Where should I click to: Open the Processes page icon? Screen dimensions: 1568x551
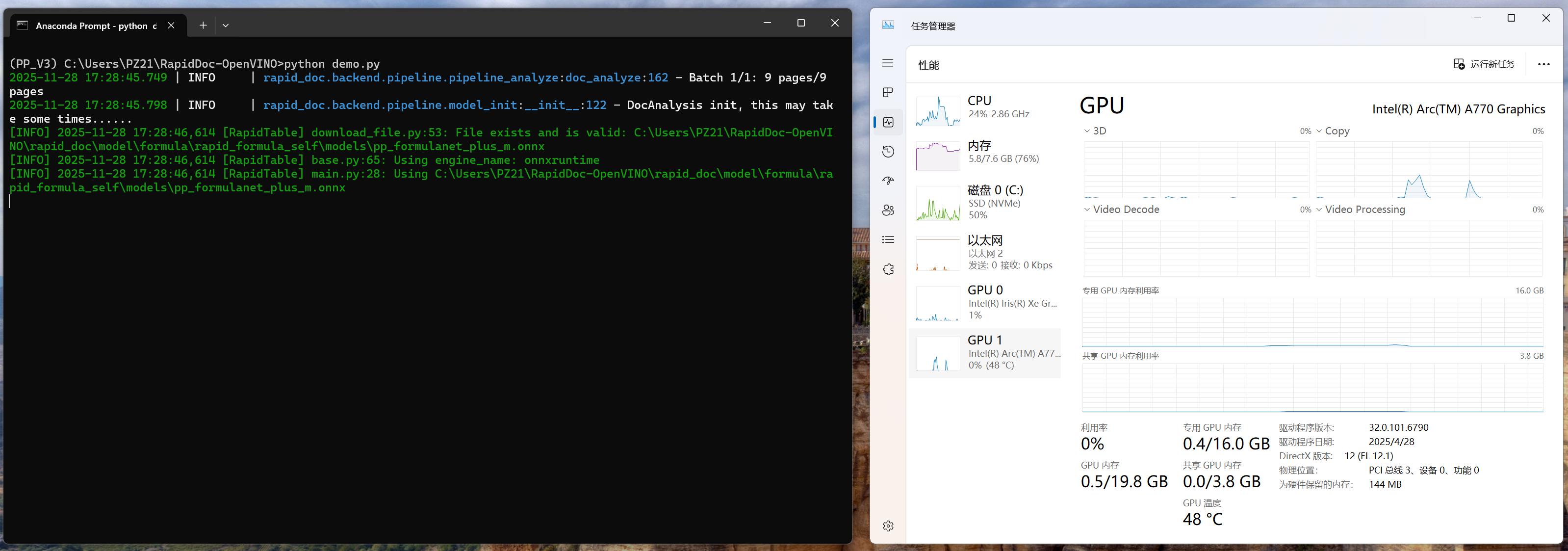point(888,93)
